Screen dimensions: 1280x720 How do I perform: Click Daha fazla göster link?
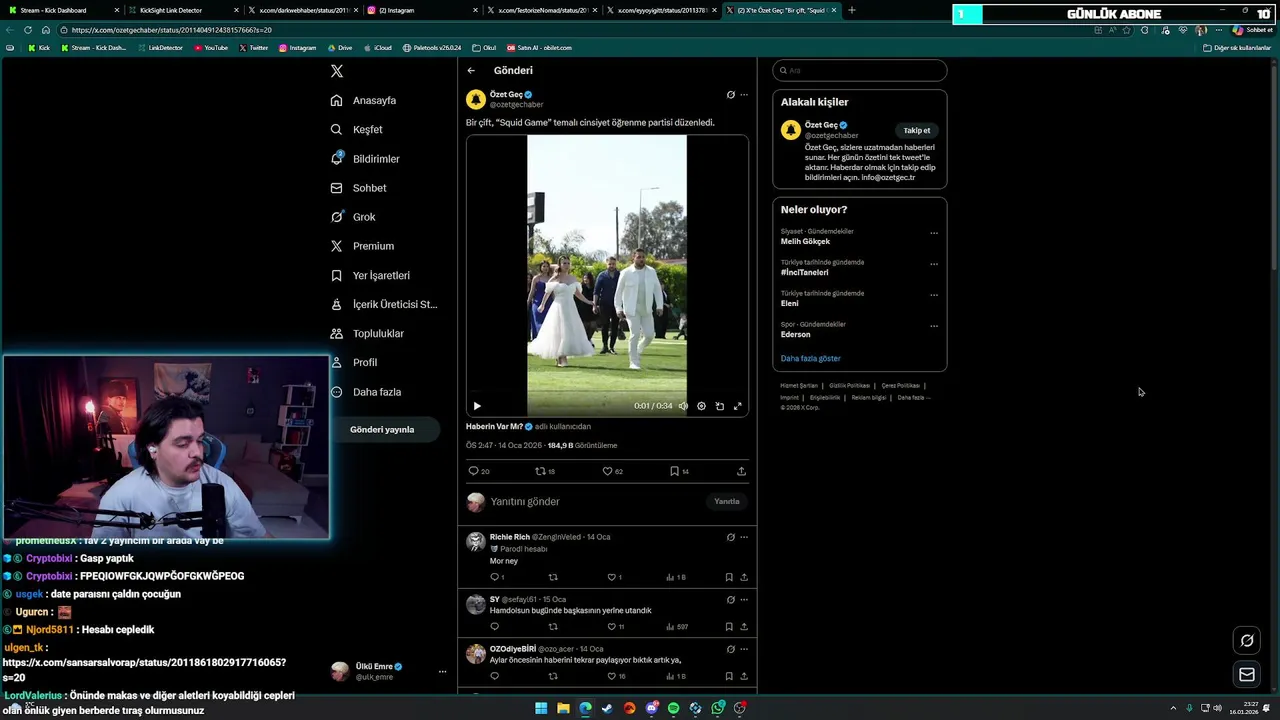click(x=811, y=358)
